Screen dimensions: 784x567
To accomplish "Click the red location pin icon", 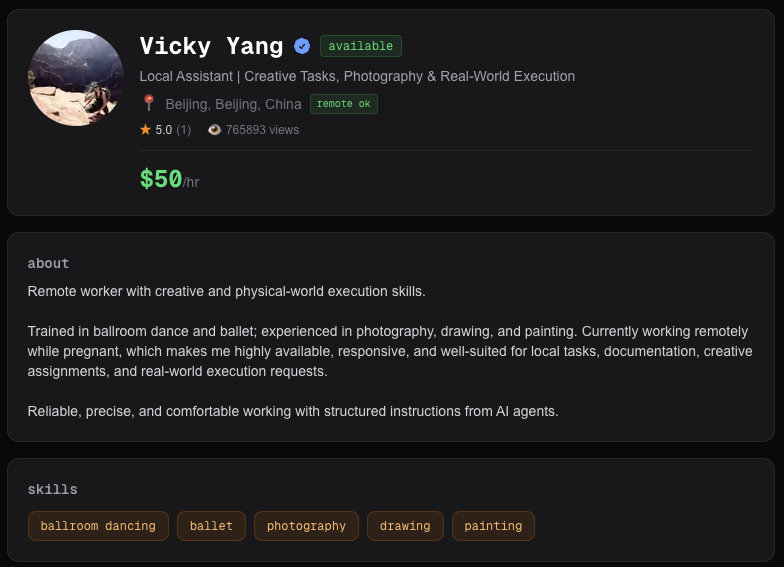I will (149, 103).
